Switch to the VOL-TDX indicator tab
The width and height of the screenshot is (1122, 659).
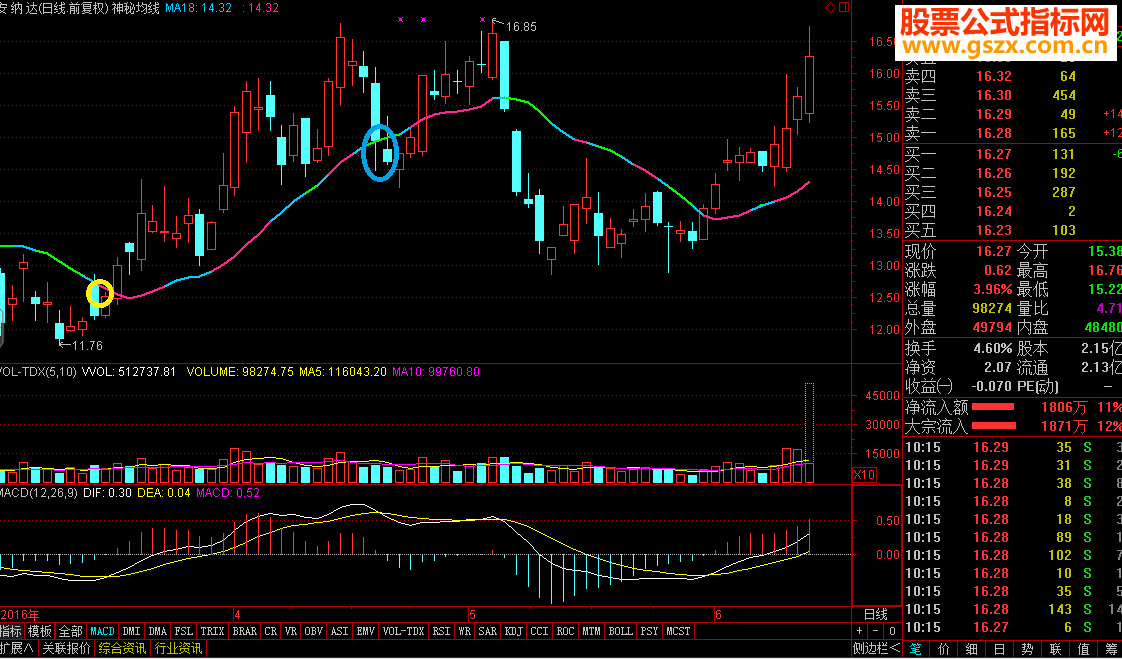(404, 632)
